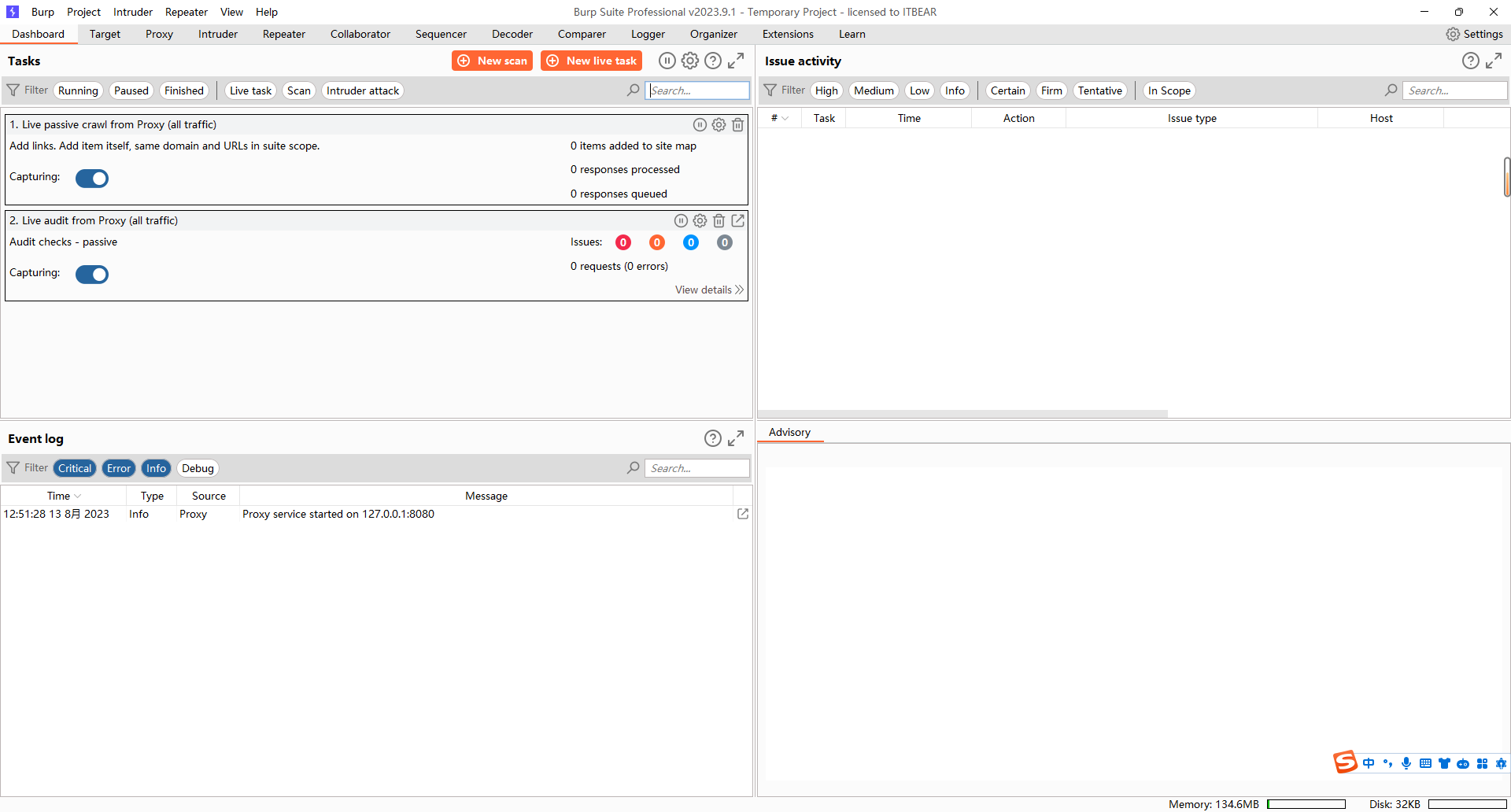Expand the Event log panel
This screenshot has height=812, width=1511.
point(736,438)
